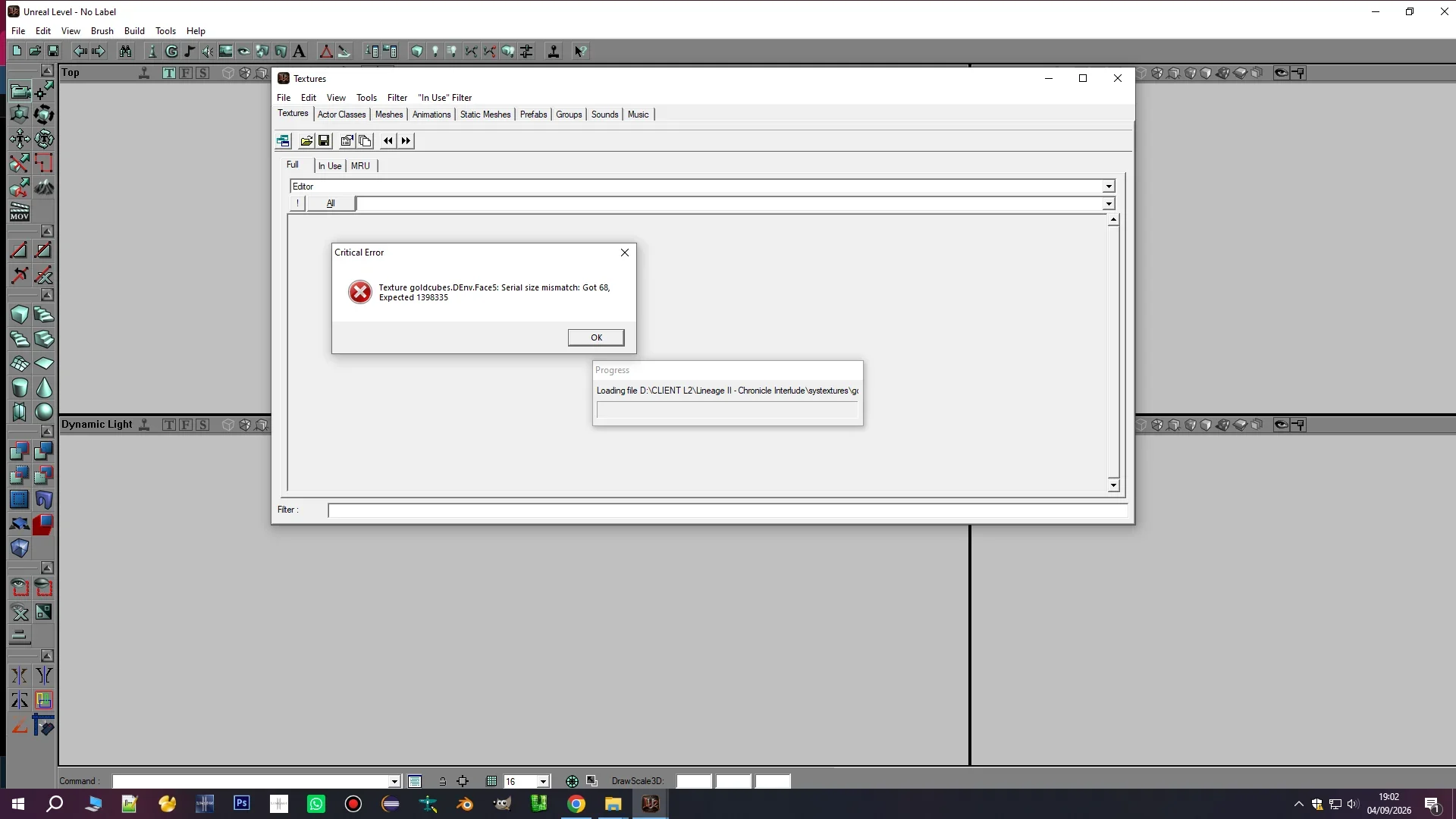Click the Textures browser open package icon
Image resolution: width=1456 pixels, height=819 pixels.
pos(306,140)
